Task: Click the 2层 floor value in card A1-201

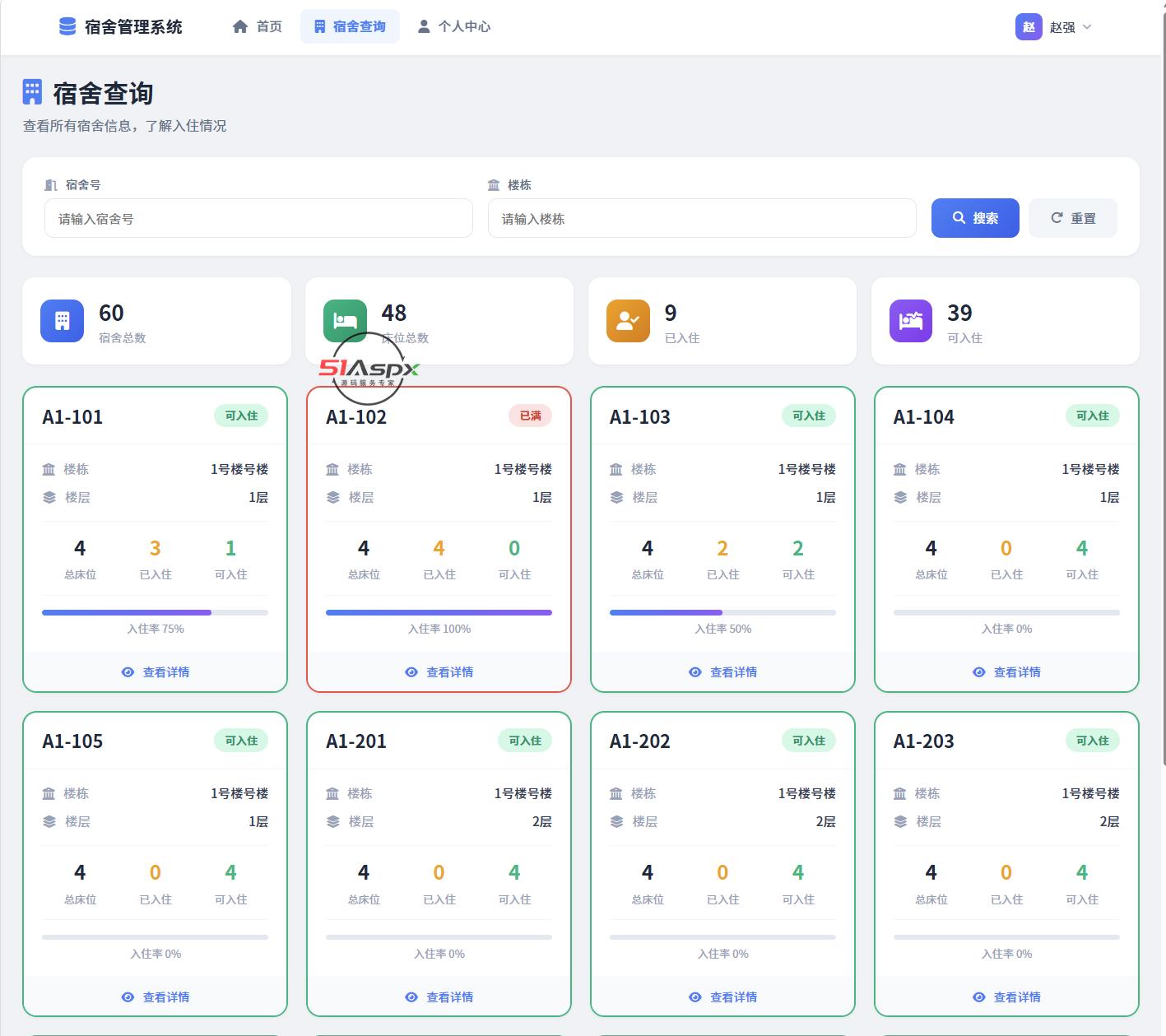Action: pyautogui.click(x=541, y=821)
